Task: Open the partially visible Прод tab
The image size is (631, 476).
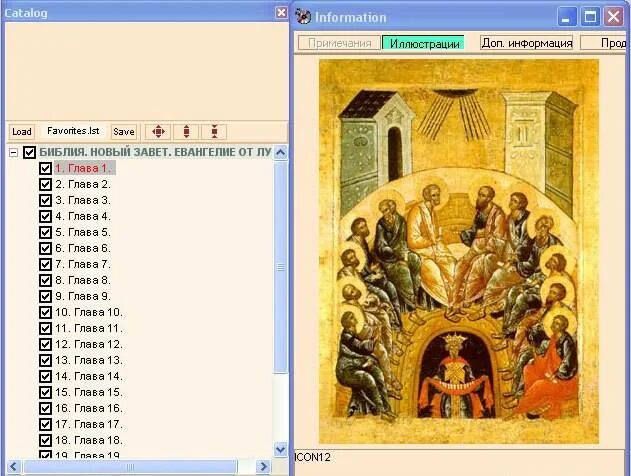Action: 605,43
